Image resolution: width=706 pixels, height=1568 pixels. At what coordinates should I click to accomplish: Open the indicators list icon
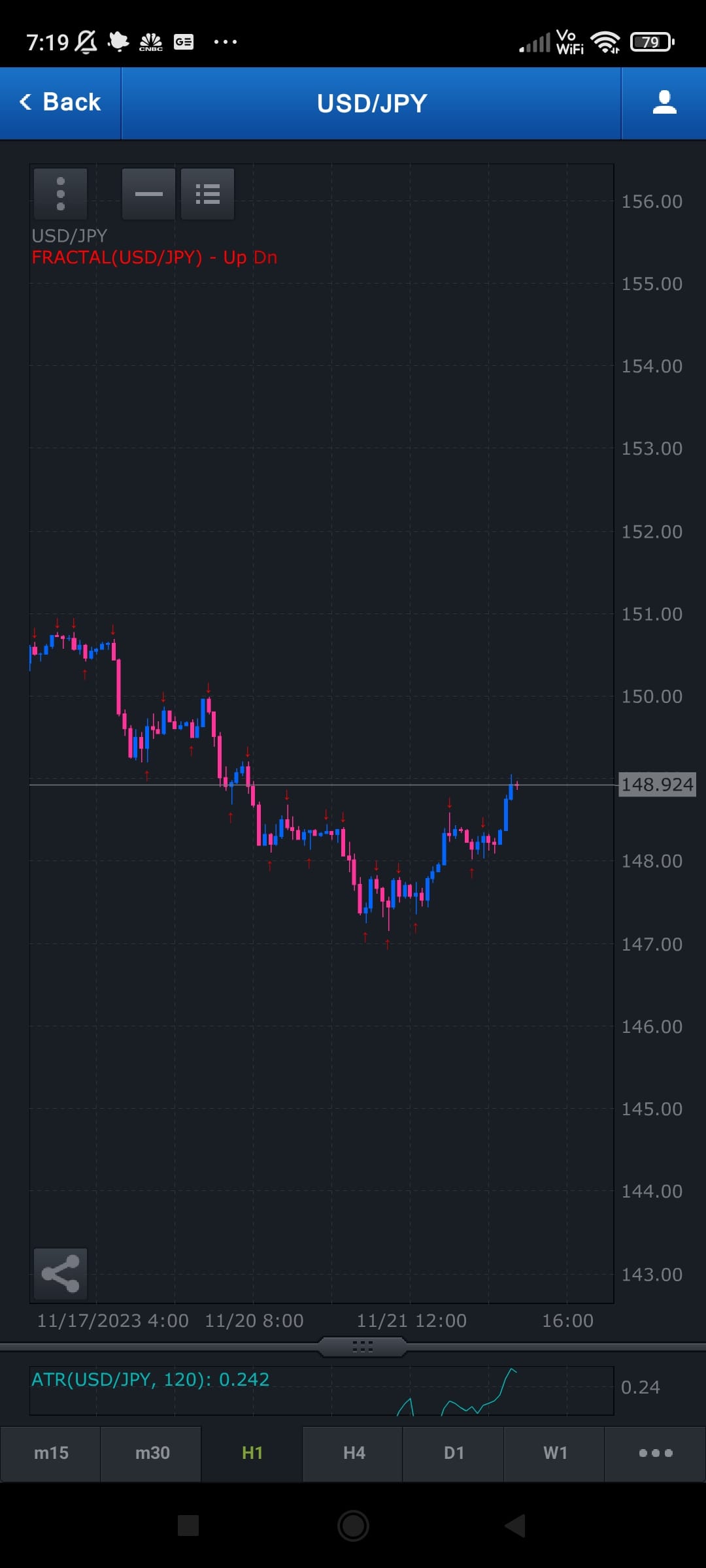pyautogui.click(x=207, y=194)
